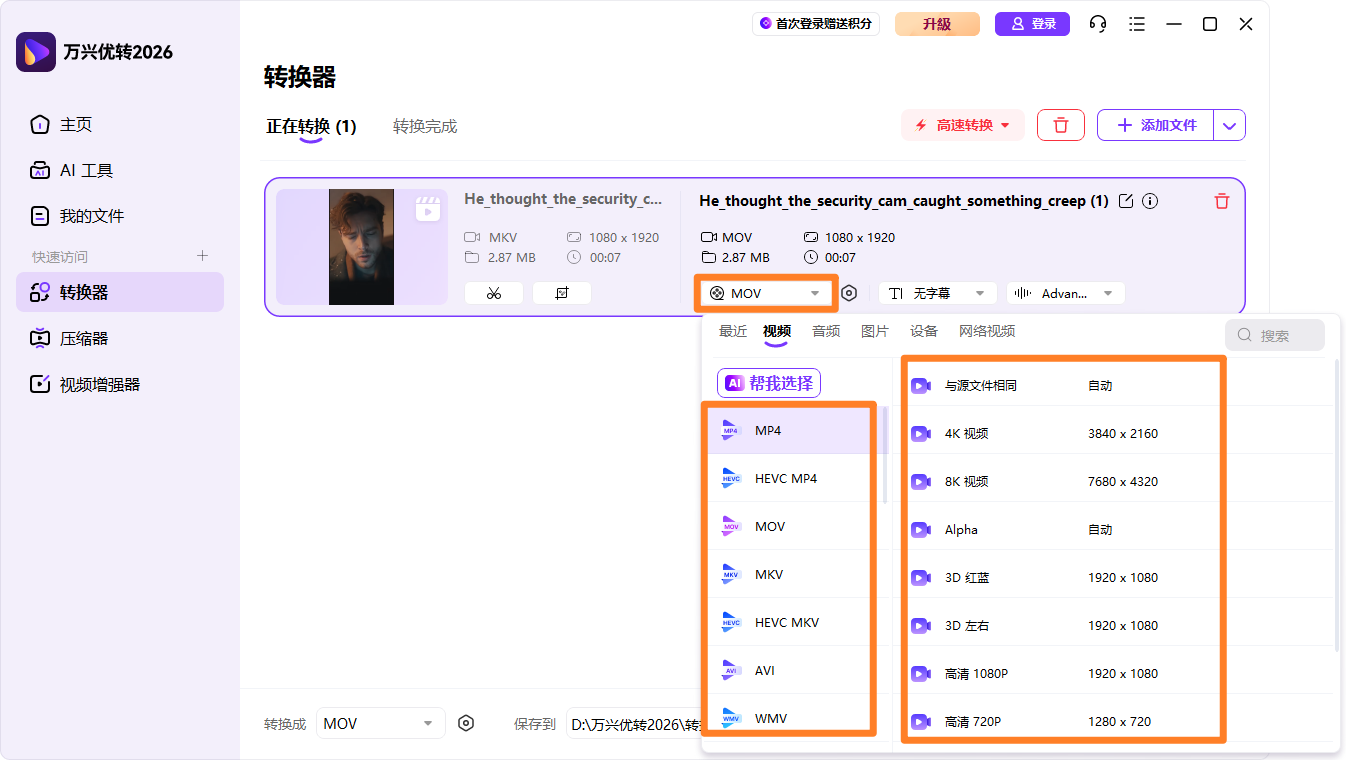Delete the file with red trash icon
Screen dimensions: 1346x760
tap(1221, 201)
